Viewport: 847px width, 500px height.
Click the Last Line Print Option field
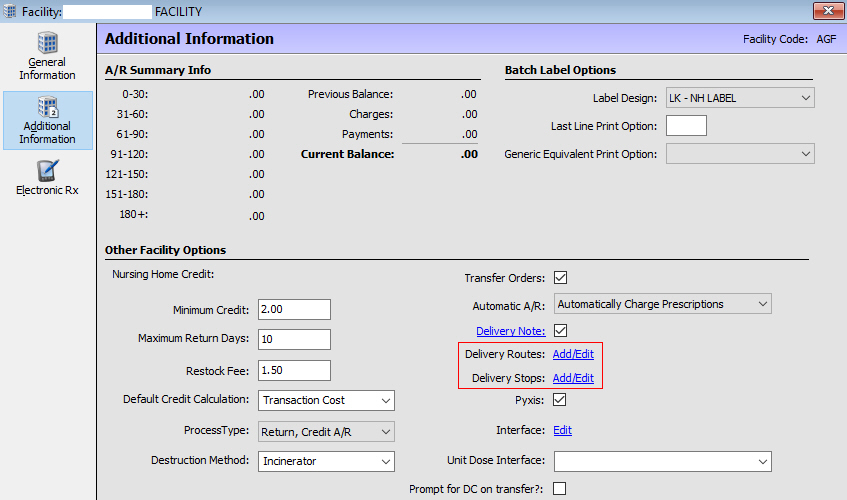tap(686, 126)
